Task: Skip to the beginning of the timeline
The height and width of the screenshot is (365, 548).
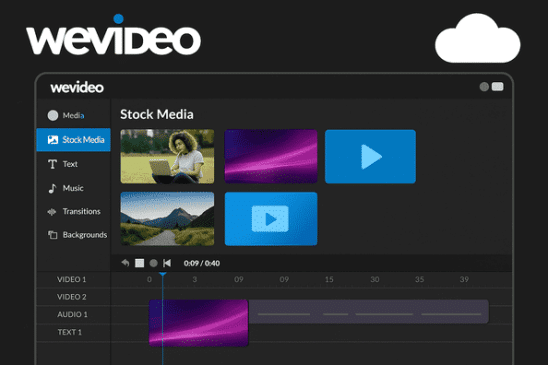Action: coord(167,263)
